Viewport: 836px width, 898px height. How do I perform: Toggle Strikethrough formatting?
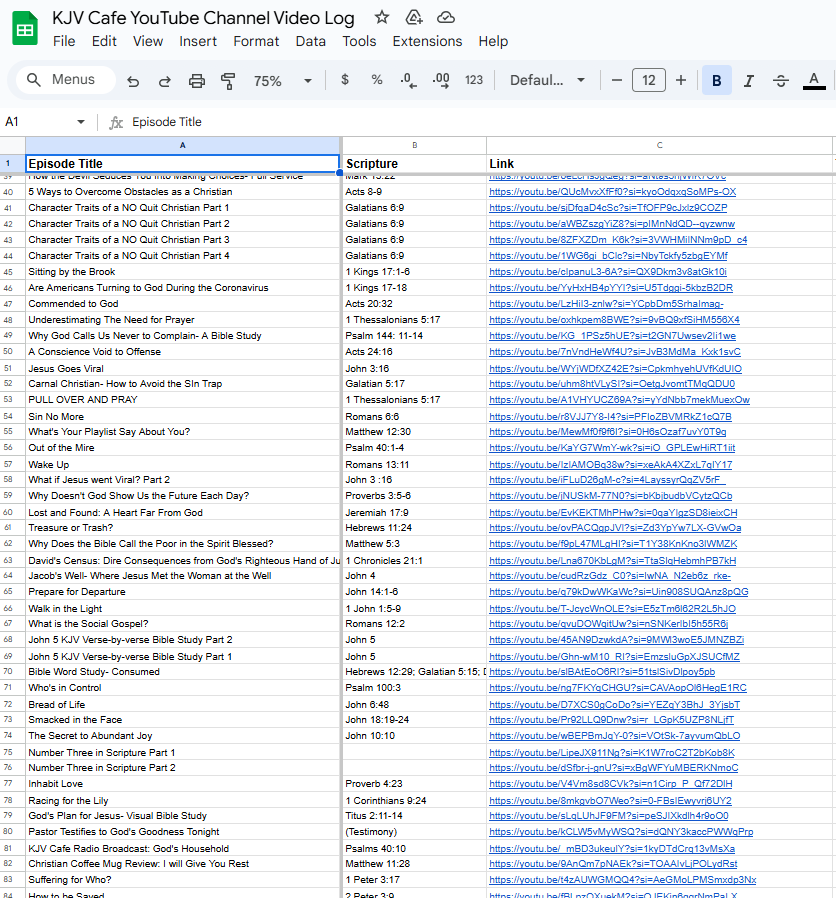click(x=780, y=81)
